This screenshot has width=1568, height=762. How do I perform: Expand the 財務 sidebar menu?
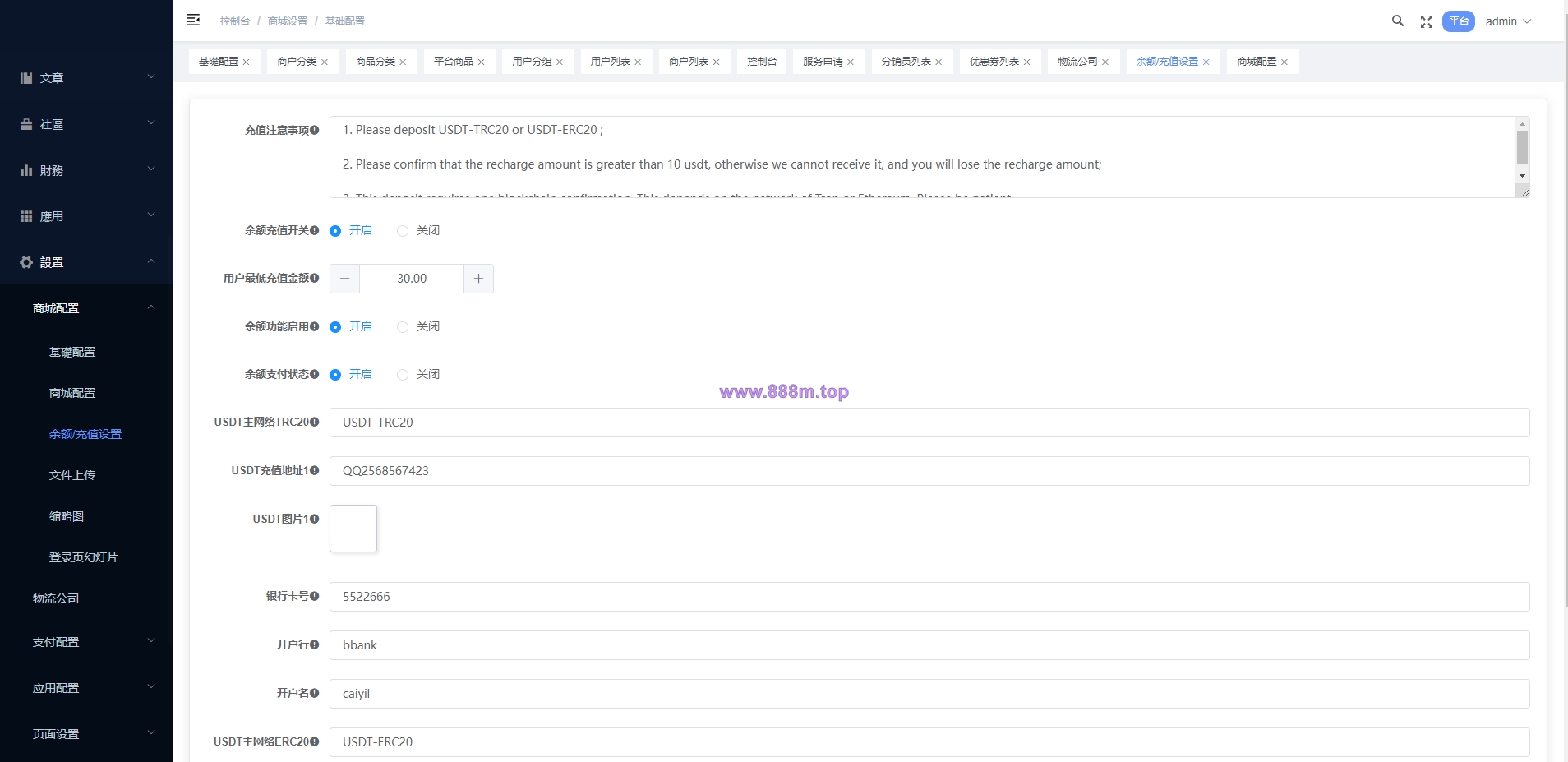pos(151,169)
